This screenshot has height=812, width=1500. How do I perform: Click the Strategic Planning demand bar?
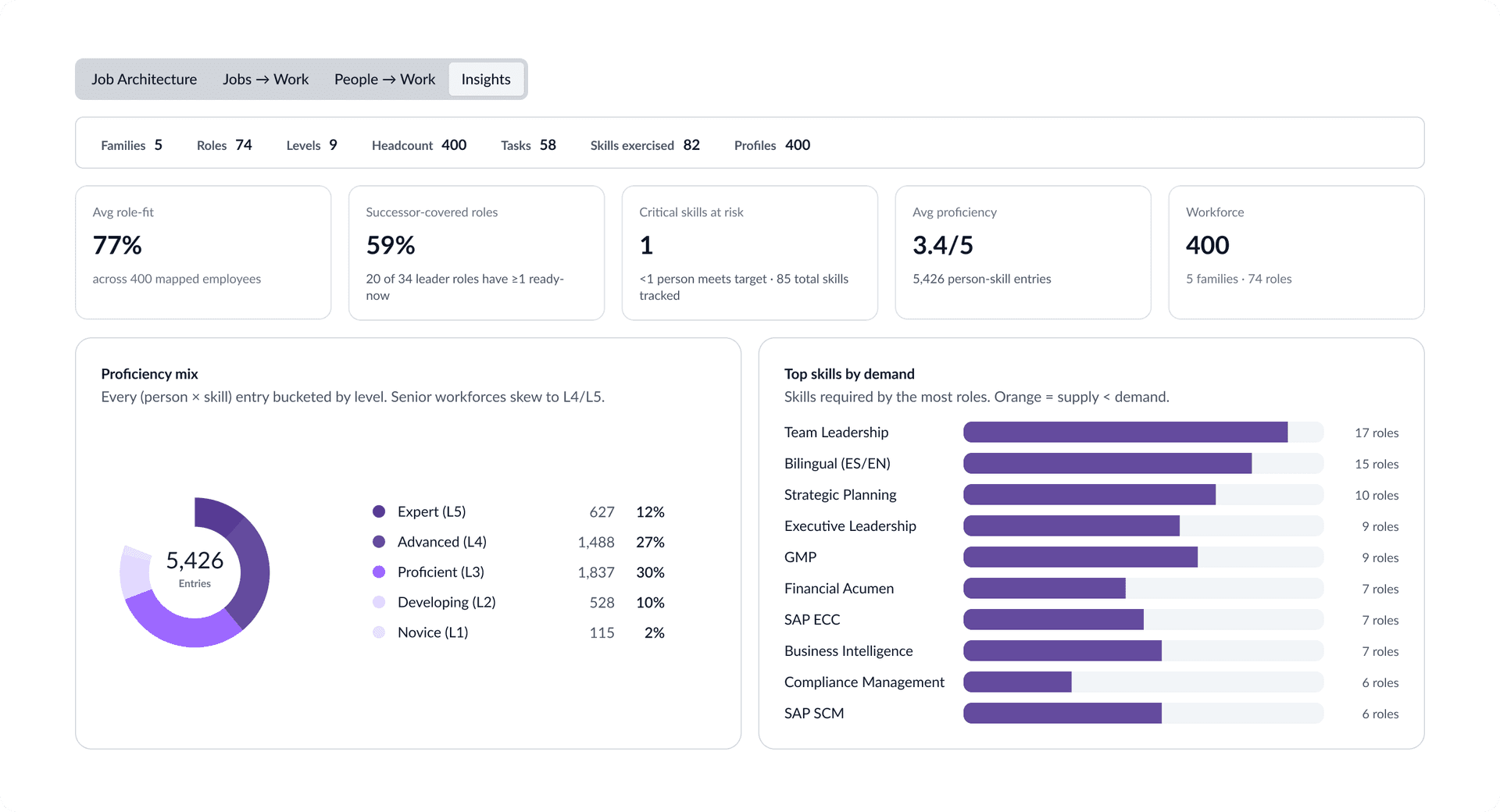coord(1143,494)
